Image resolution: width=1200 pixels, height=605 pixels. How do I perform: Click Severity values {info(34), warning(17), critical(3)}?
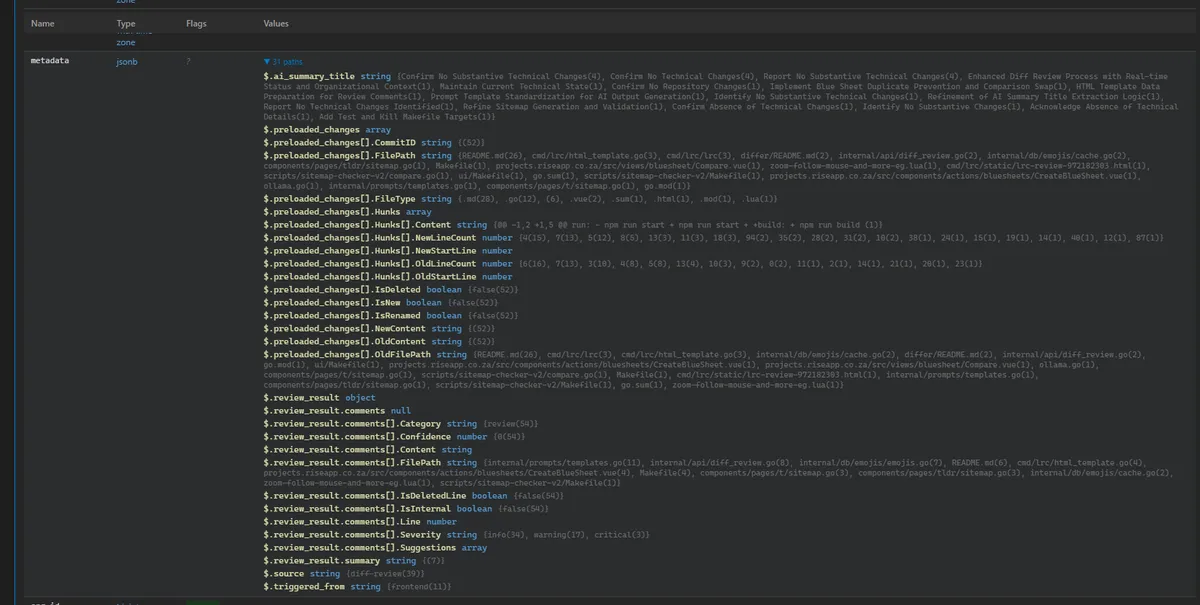pos(566,535)
